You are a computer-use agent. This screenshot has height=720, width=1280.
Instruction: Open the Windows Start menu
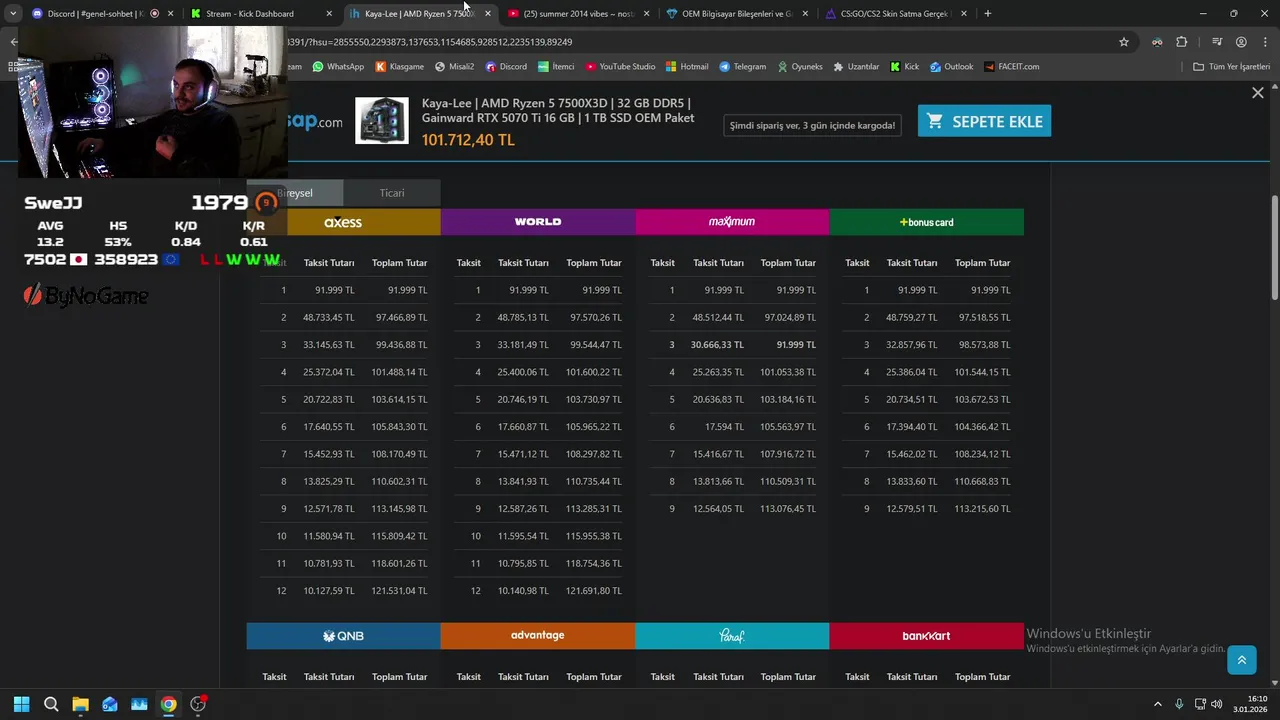[x=22, y=704]
